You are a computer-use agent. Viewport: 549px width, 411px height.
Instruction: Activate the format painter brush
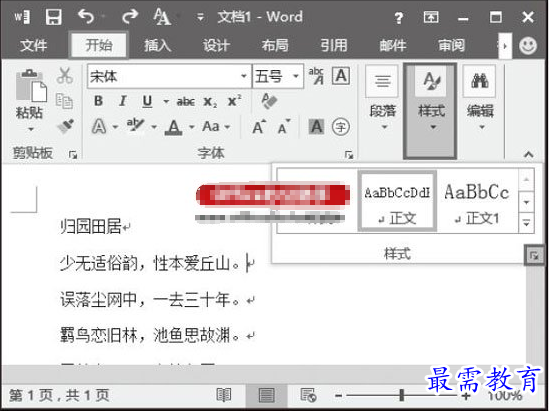click(65, 126)
